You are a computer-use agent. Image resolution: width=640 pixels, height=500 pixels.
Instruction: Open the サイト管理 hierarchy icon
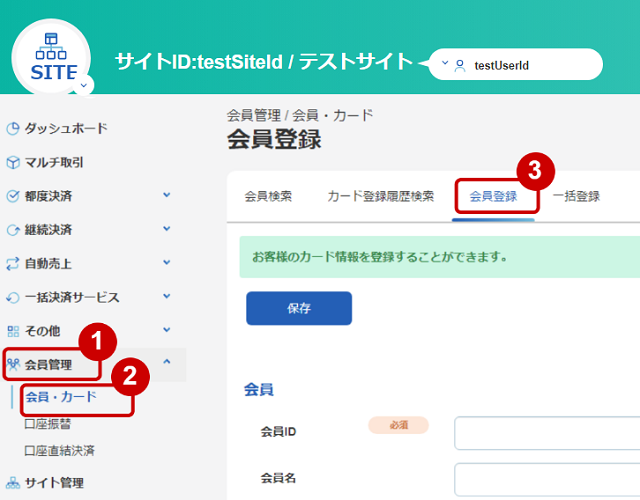(x=13, y=483)
